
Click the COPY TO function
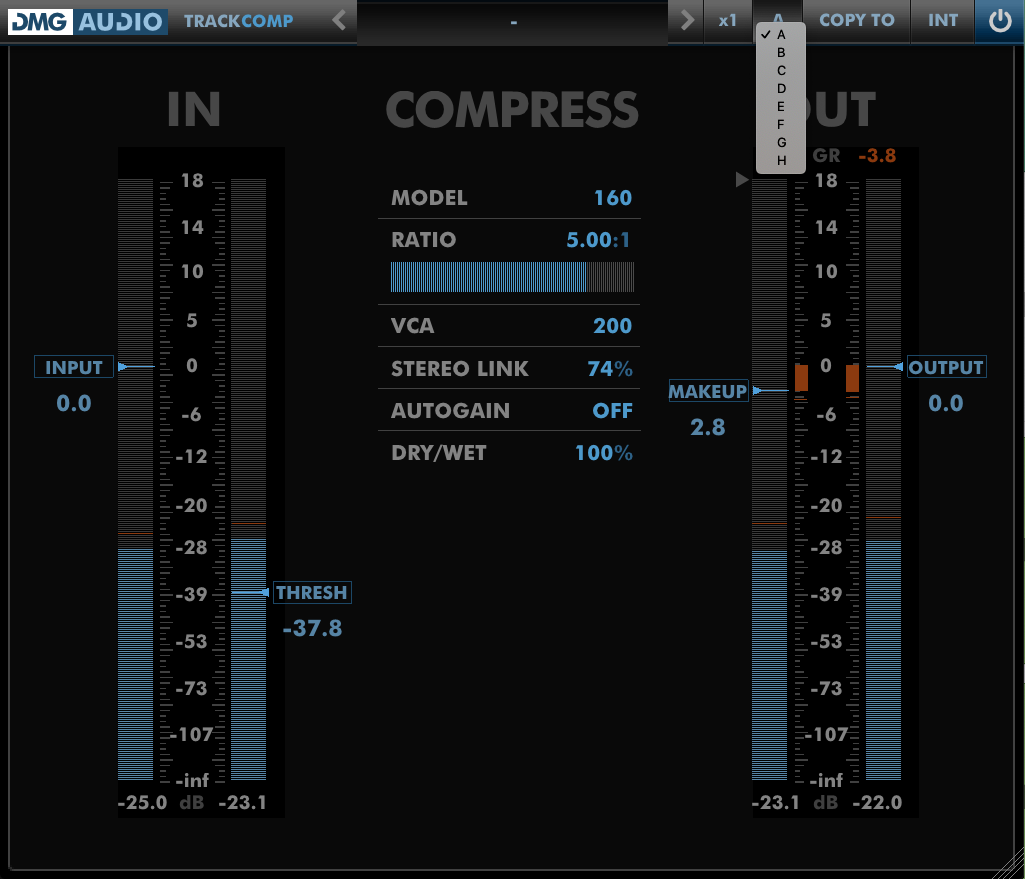pyautogui.click(x=855, y=21)
